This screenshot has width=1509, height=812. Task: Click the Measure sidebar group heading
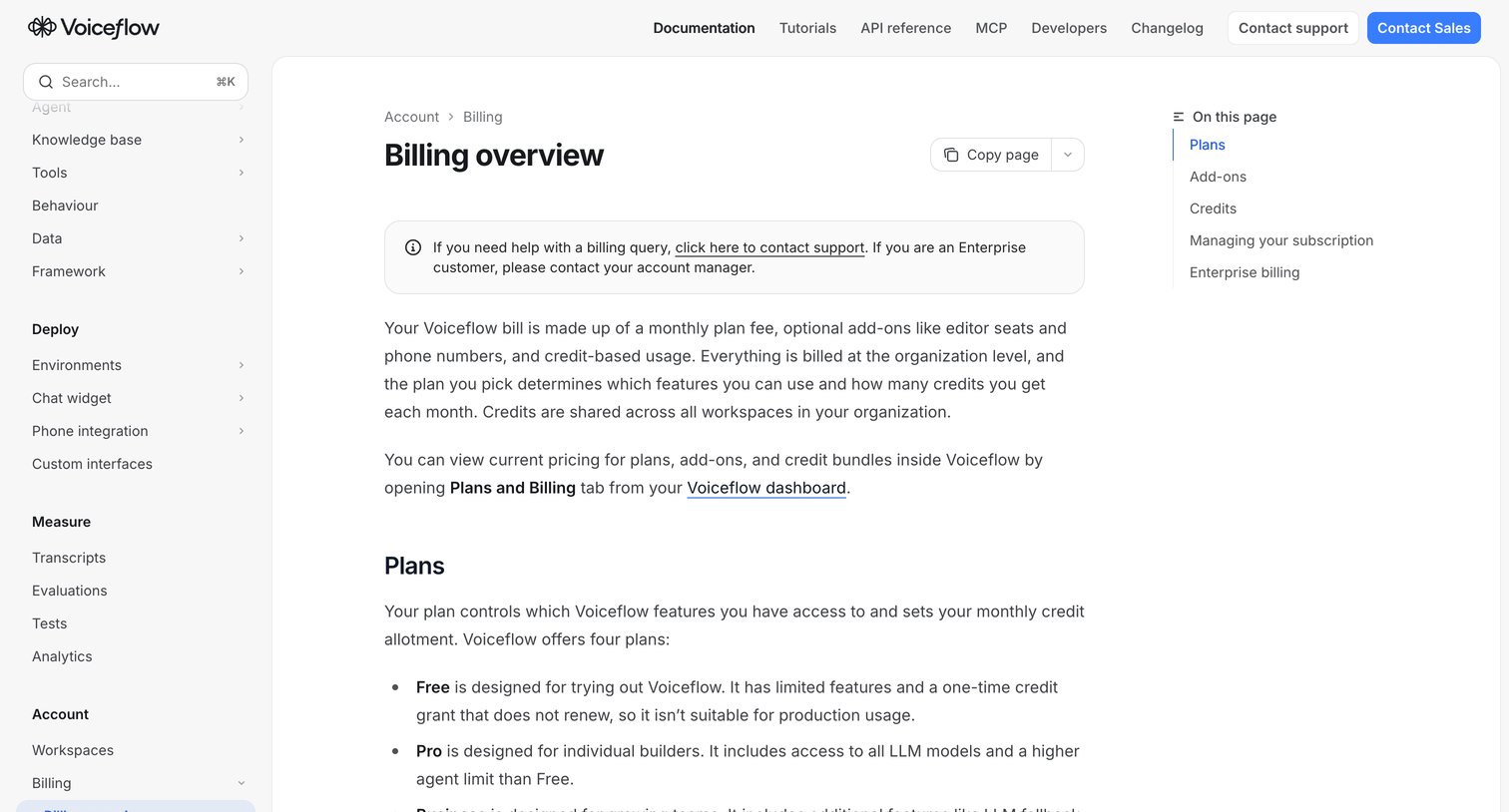[x=61, y=522]
